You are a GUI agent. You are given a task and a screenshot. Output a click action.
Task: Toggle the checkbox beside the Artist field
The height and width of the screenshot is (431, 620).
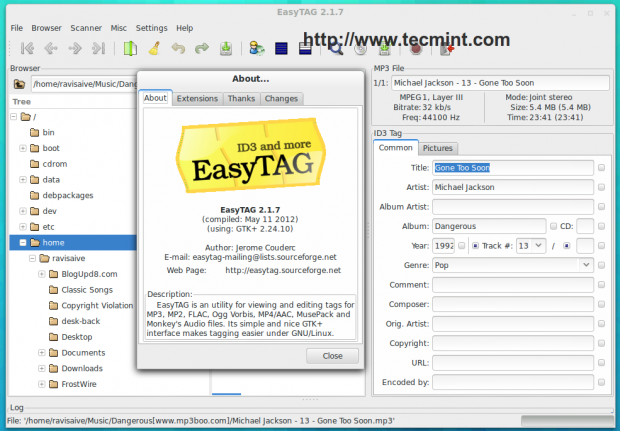(x=601, y=187)
